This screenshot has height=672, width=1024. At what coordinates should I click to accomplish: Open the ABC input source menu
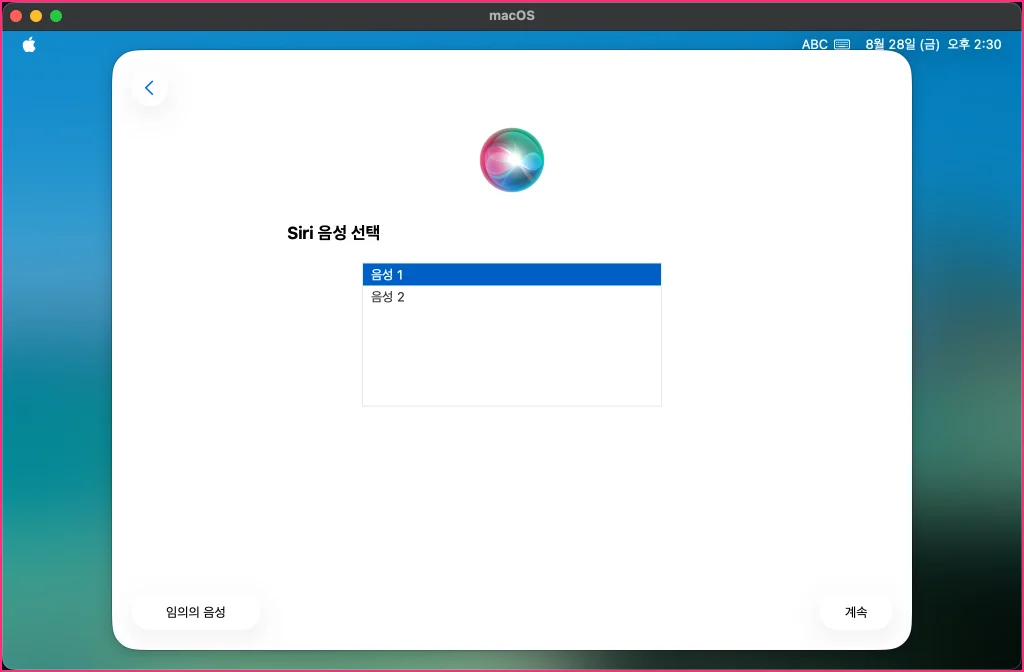(x=814, y=44)
